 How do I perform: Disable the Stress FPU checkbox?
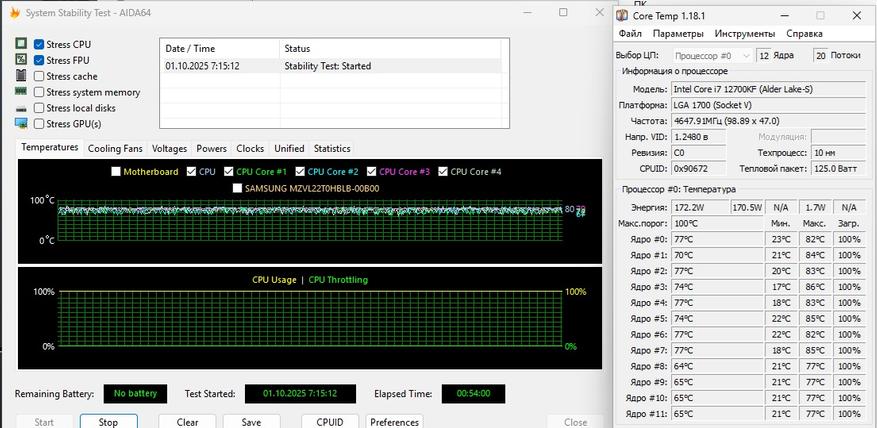(39, 60)
